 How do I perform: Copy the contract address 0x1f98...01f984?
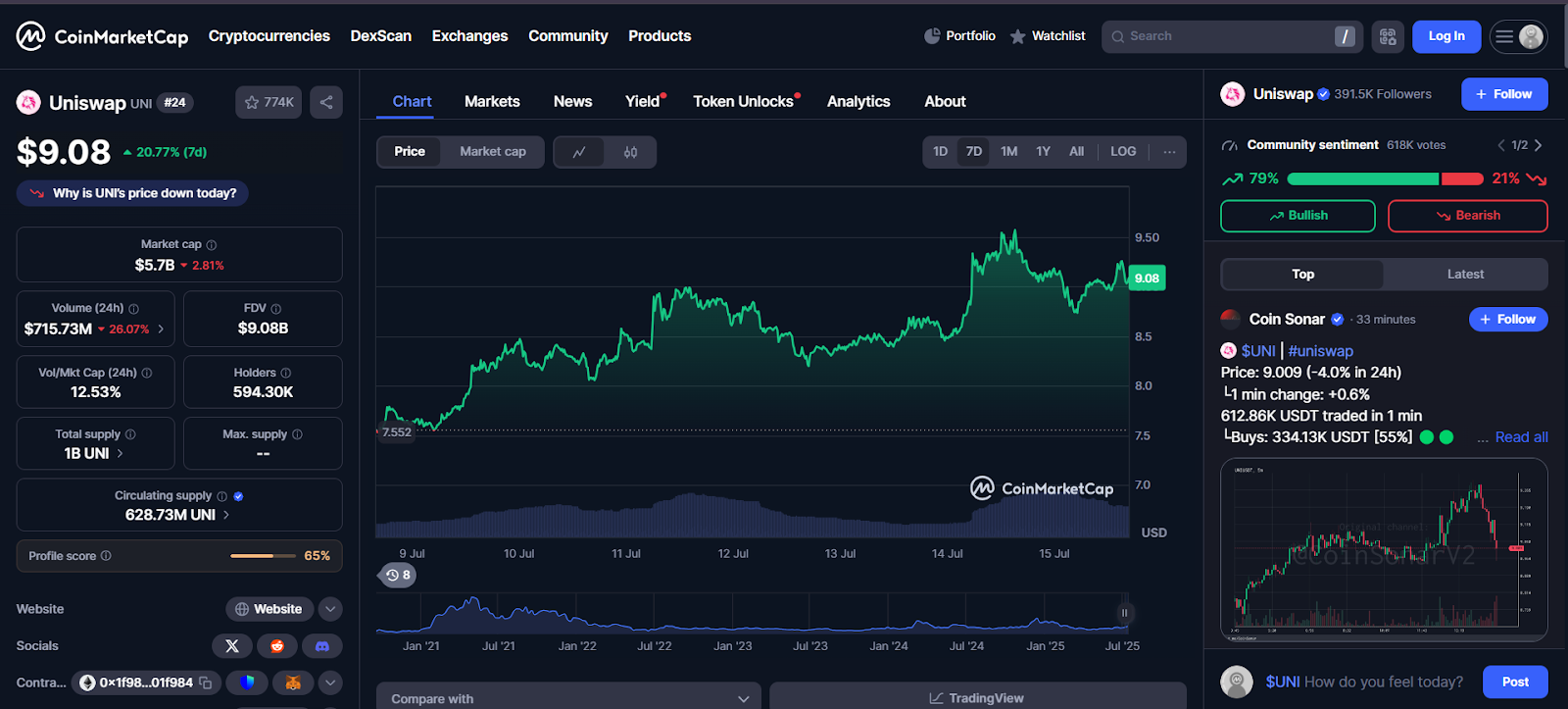point(206,683)
